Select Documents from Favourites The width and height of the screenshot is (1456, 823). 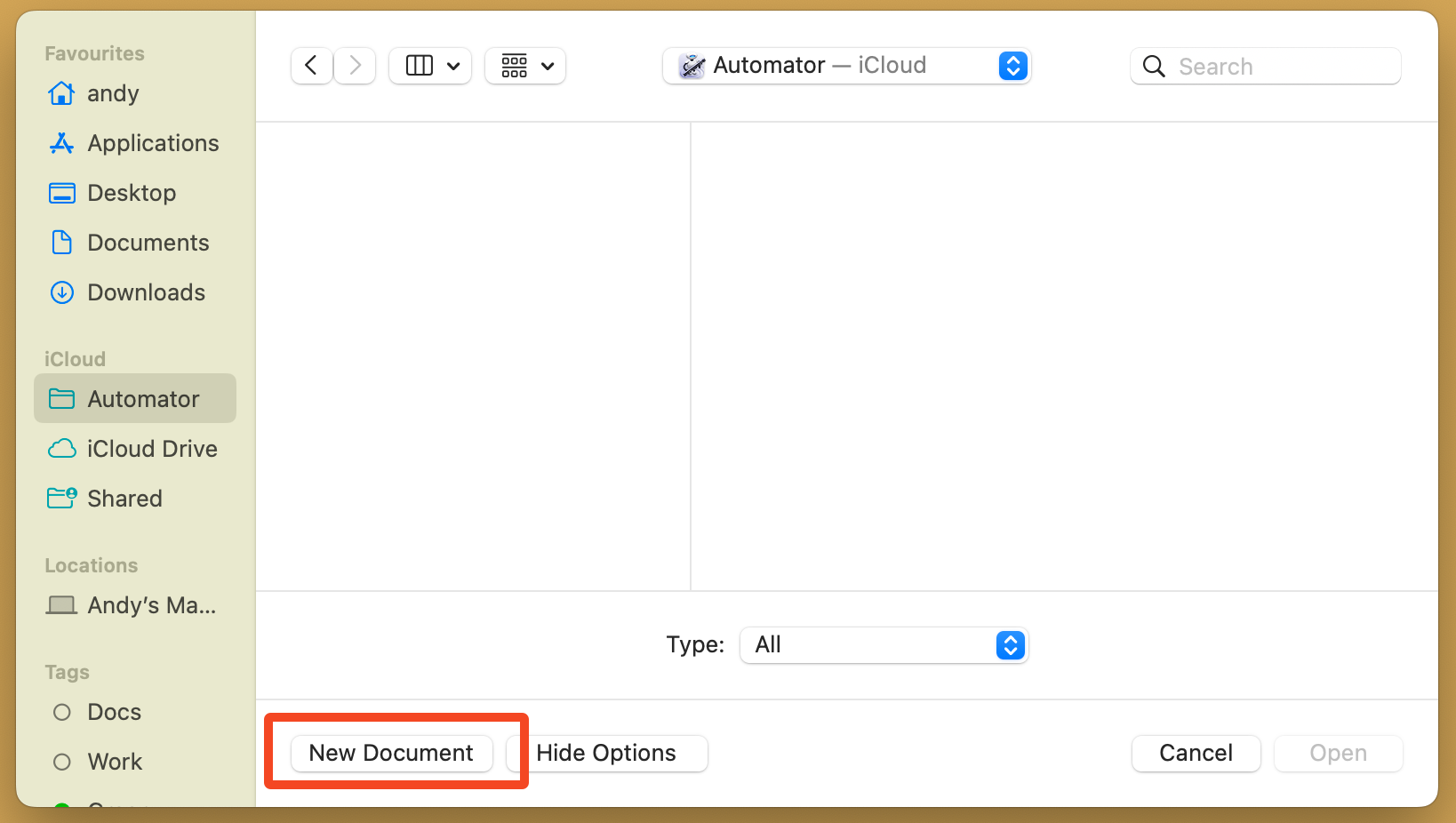point(148,242)
